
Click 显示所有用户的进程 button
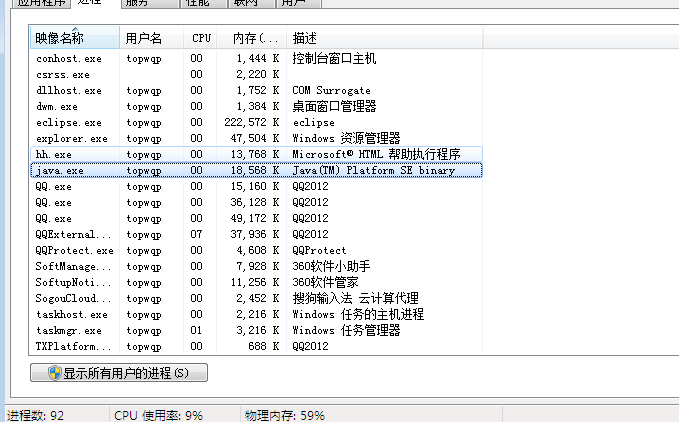(119, 373)
